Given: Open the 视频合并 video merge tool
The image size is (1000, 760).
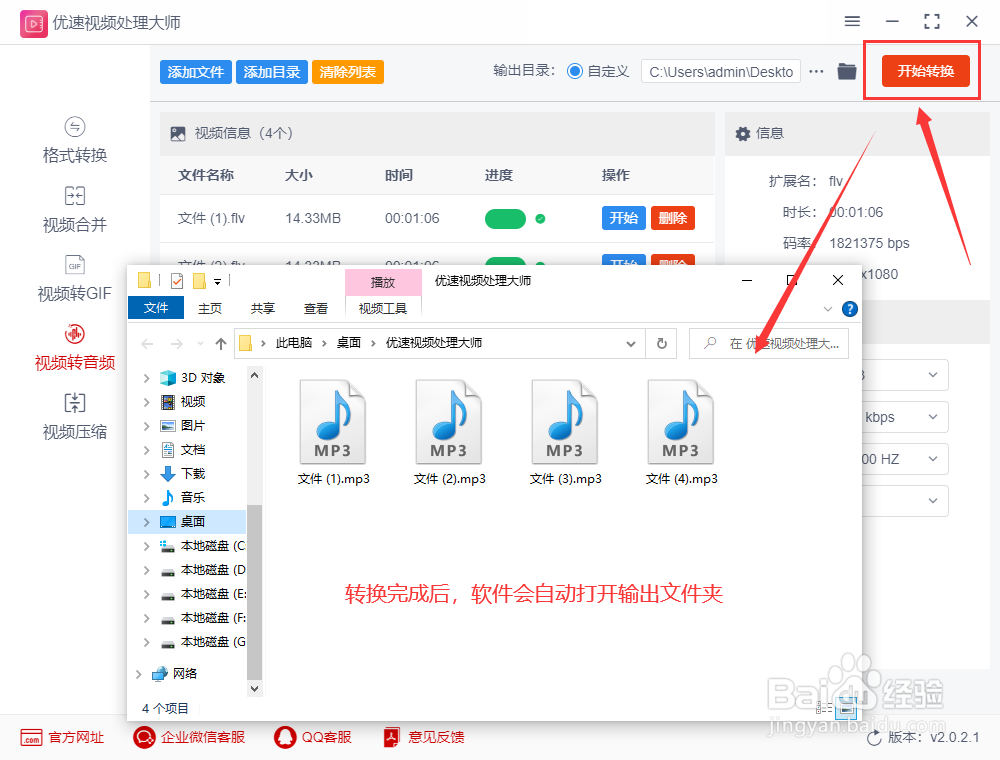Looking at the screenshot, I should tap(75, 210).
